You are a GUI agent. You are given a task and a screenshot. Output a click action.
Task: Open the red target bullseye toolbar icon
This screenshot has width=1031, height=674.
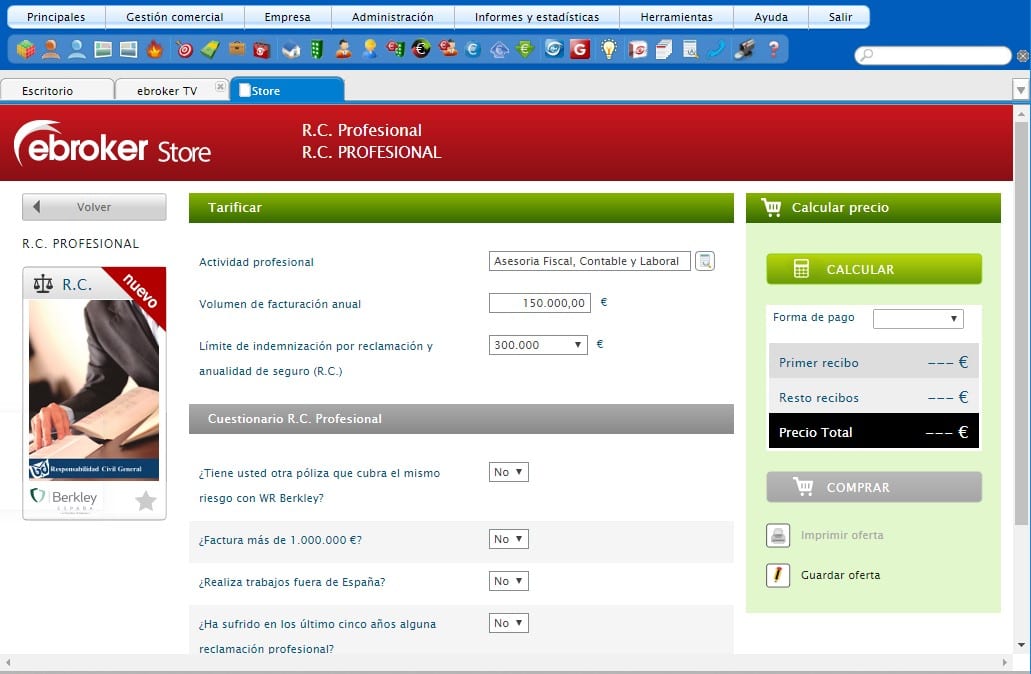pyautogui.click(x=185, y=49)
